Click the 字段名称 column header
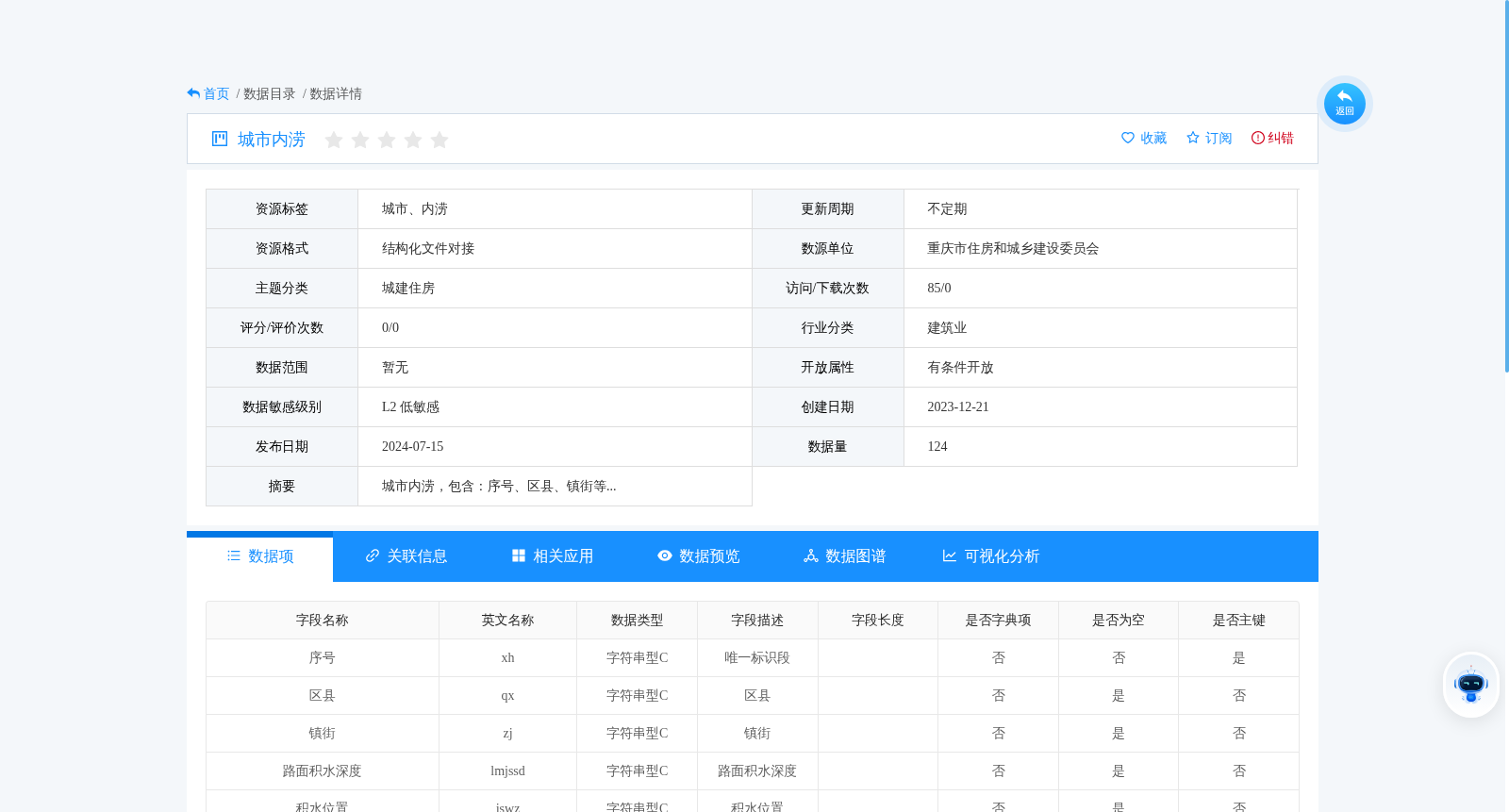This screenshot has width=1509, height=812. pos(323,621)
